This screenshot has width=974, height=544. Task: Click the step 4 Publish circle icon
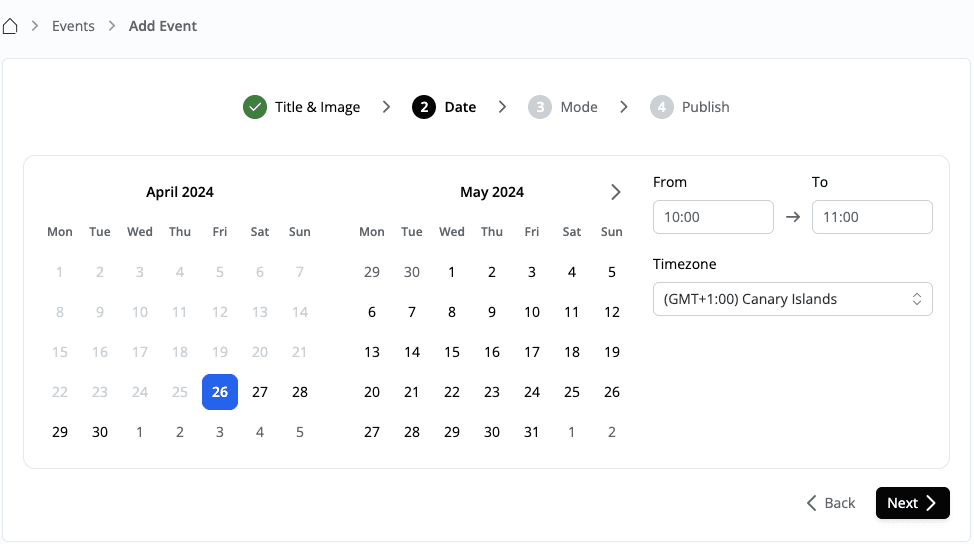(x=661, y=107)
